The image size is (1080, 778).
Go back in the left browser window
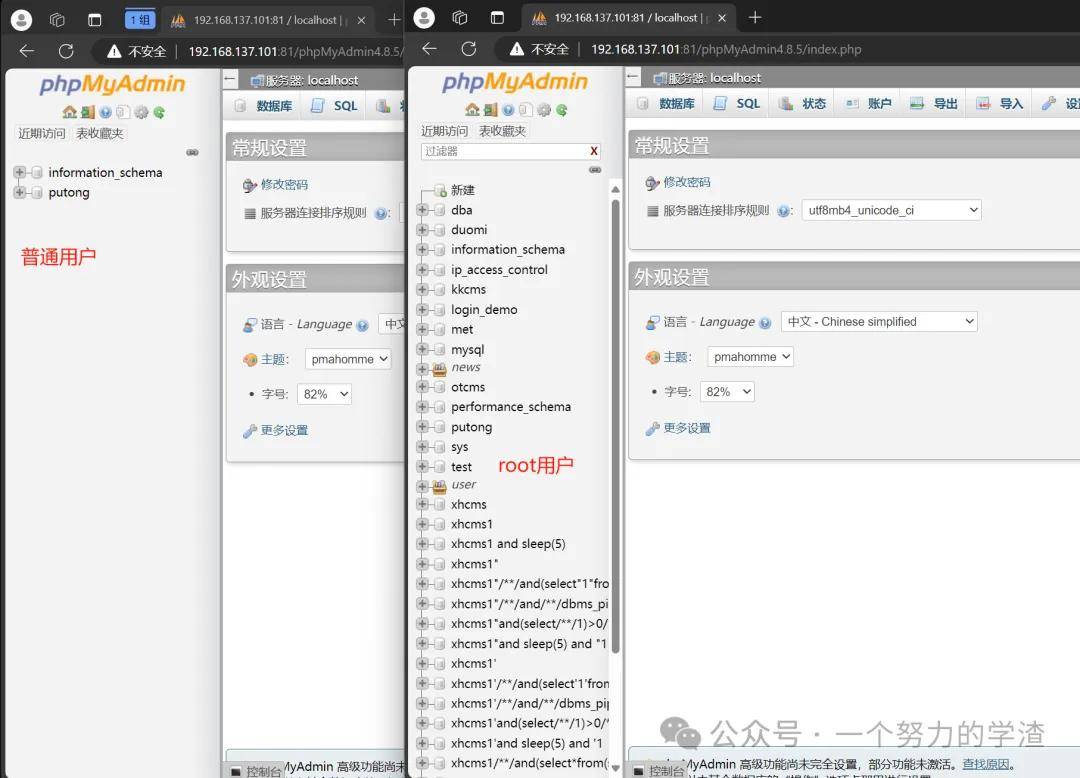[27, 51]
